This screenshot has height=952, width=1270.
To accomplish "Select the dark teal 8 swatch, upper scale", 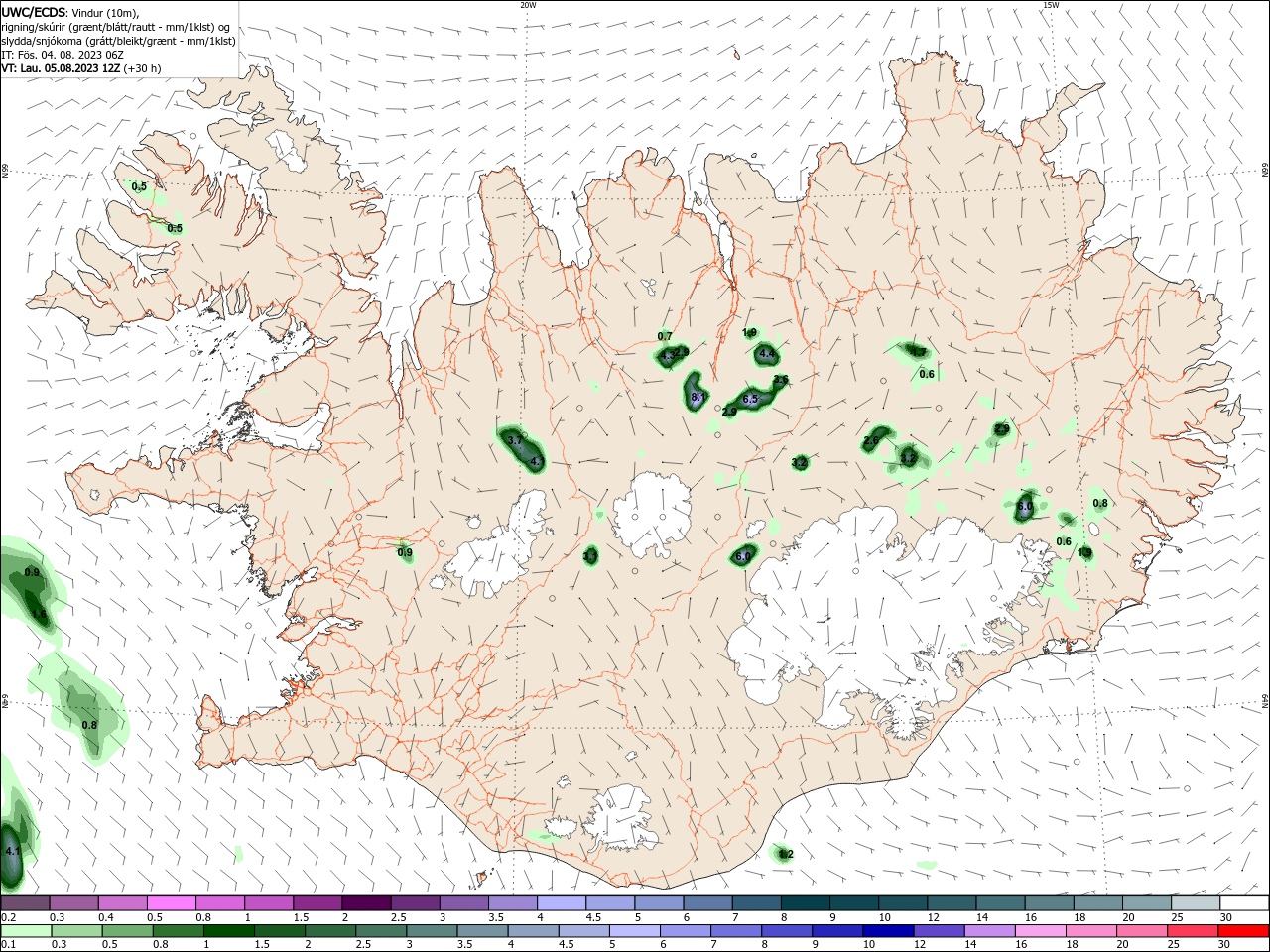I will 805,903.
